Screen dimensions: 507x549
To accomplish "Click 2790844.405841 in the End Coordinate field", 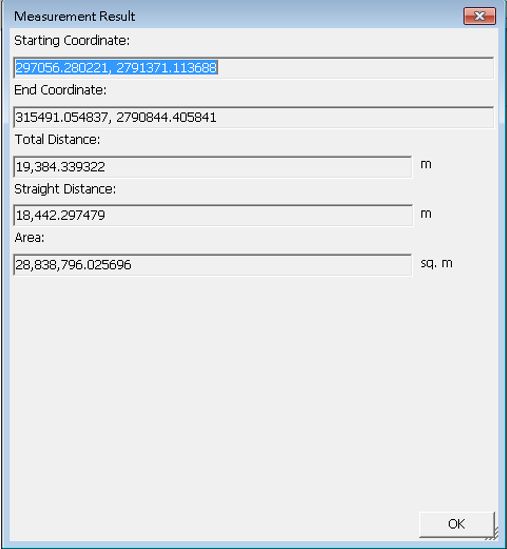I will (x=166, y=117).
